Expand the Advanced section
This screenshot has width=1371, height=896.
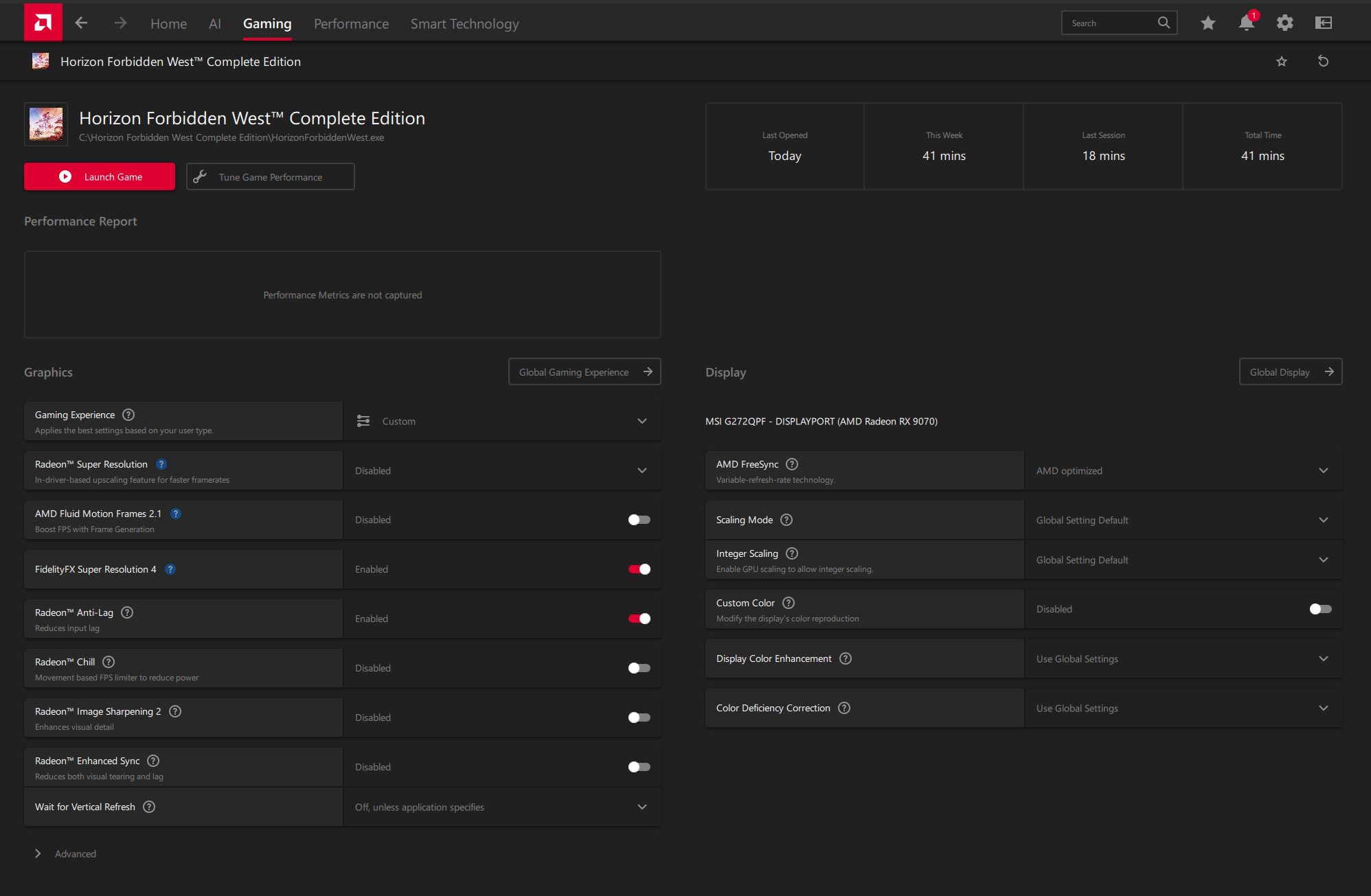click(65, 853)
